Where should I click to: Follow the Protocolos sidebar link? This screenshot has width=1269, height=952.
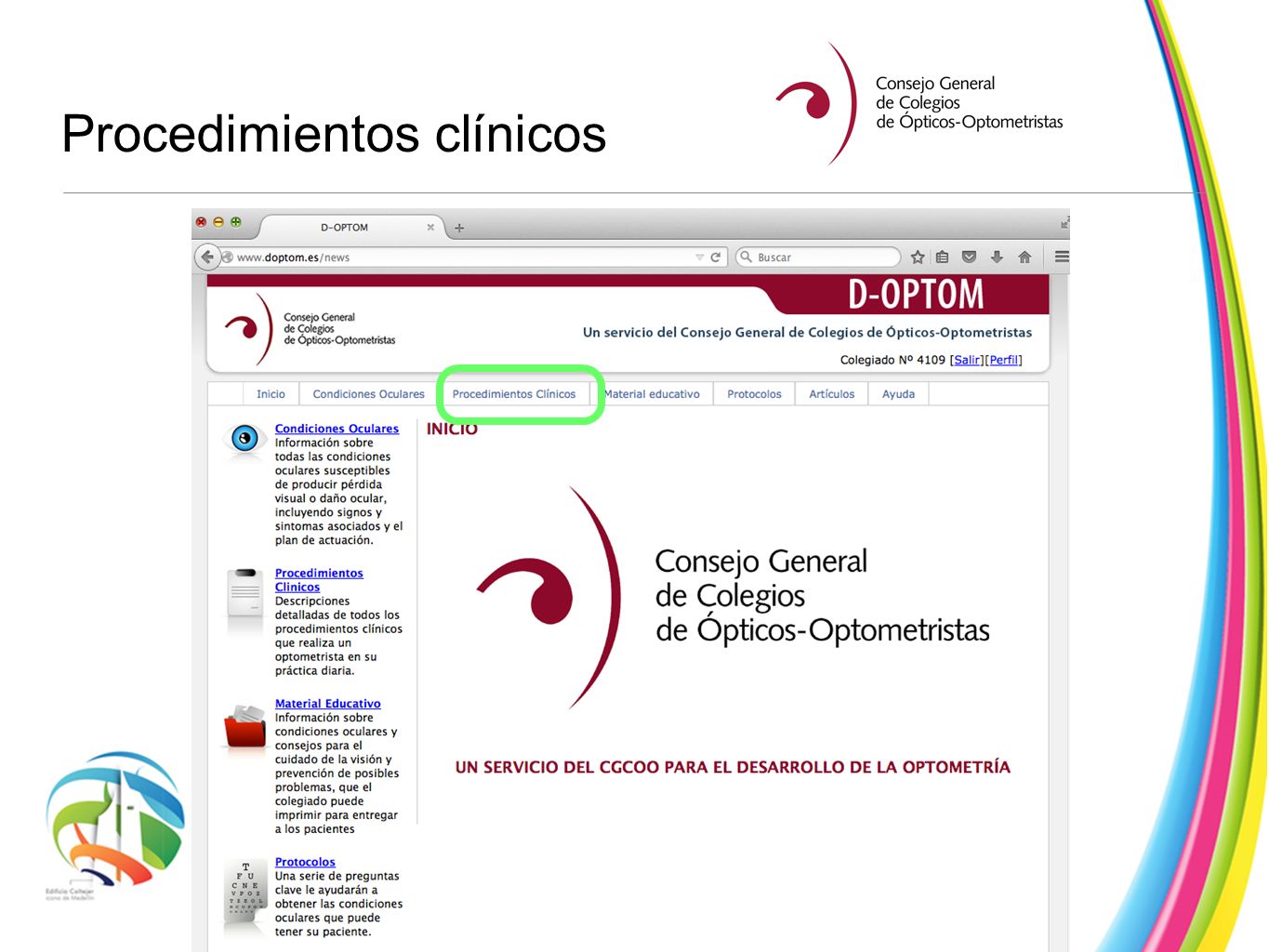[305, 862]
